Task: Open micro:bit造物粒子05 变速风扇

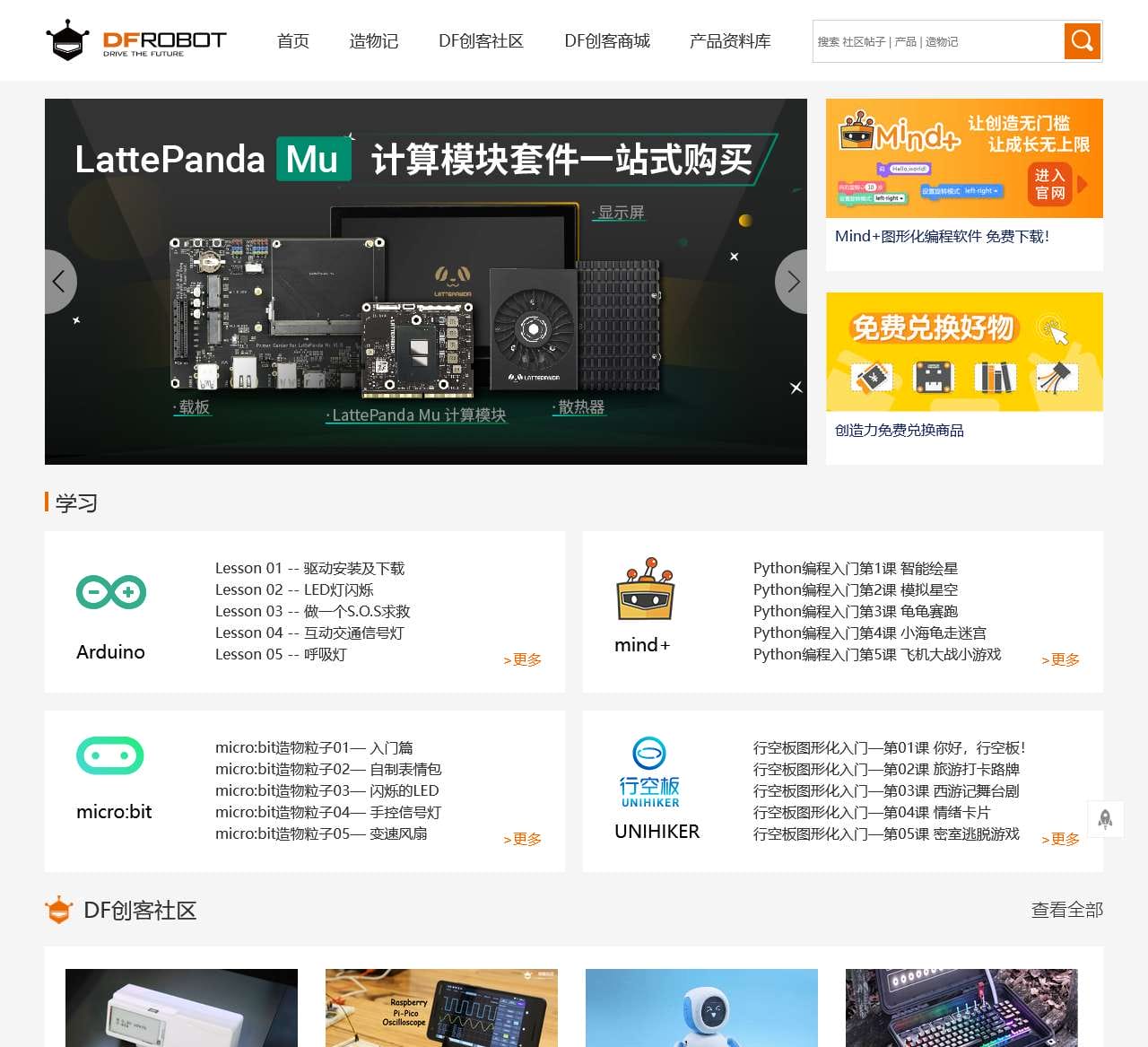Action: pos(321,833)
